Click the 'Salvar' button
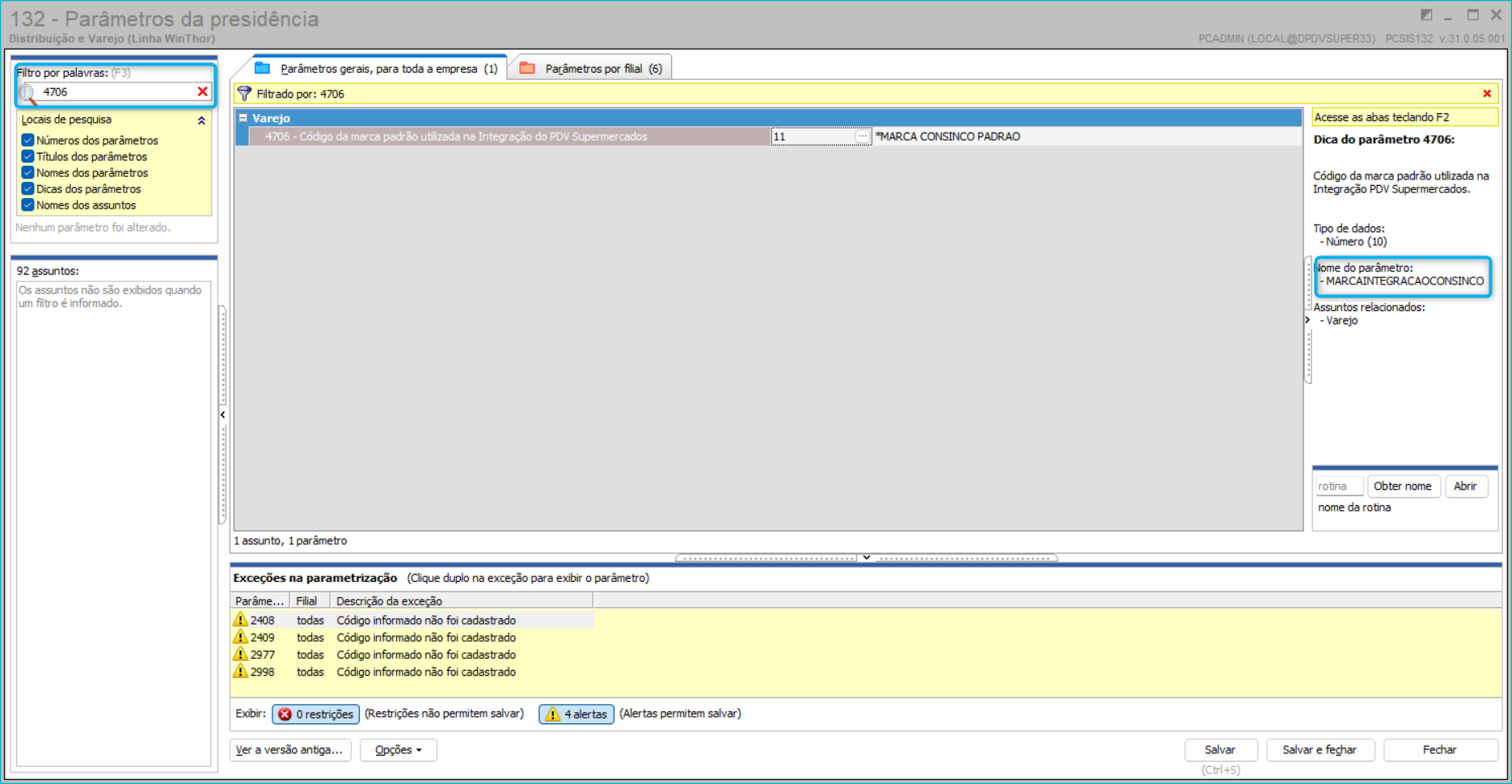The image size is (1512, 784). coord(1220,750)
